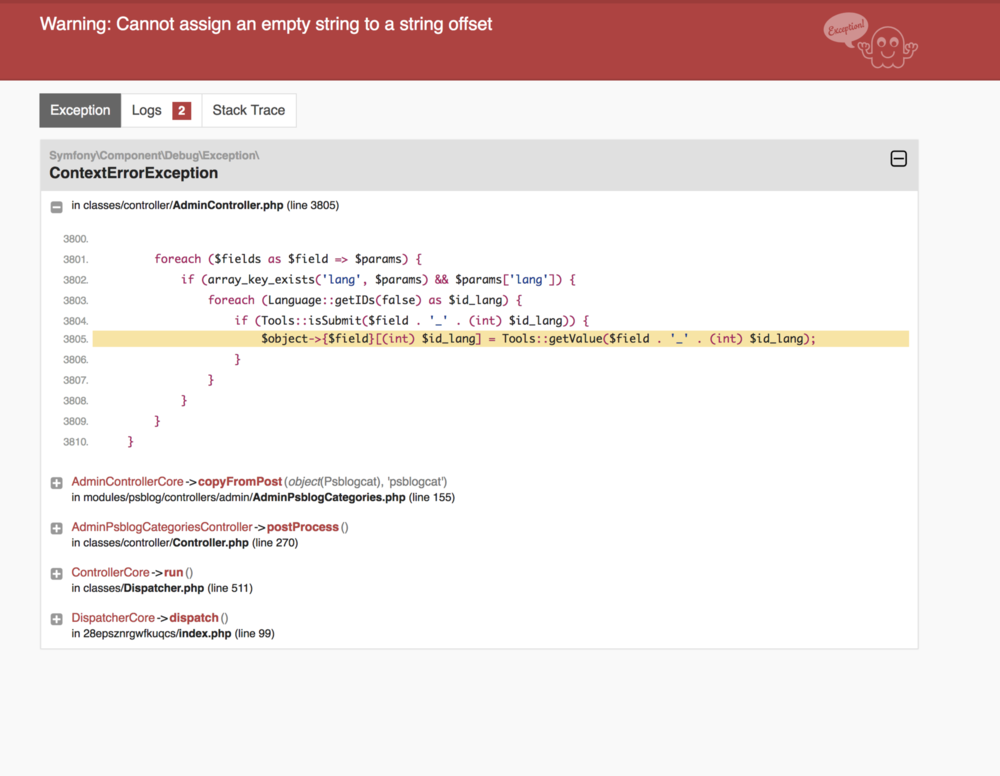1000x776 pixels.
Task: Click the ControllerCore run link
Action: [x=127, y=572]
